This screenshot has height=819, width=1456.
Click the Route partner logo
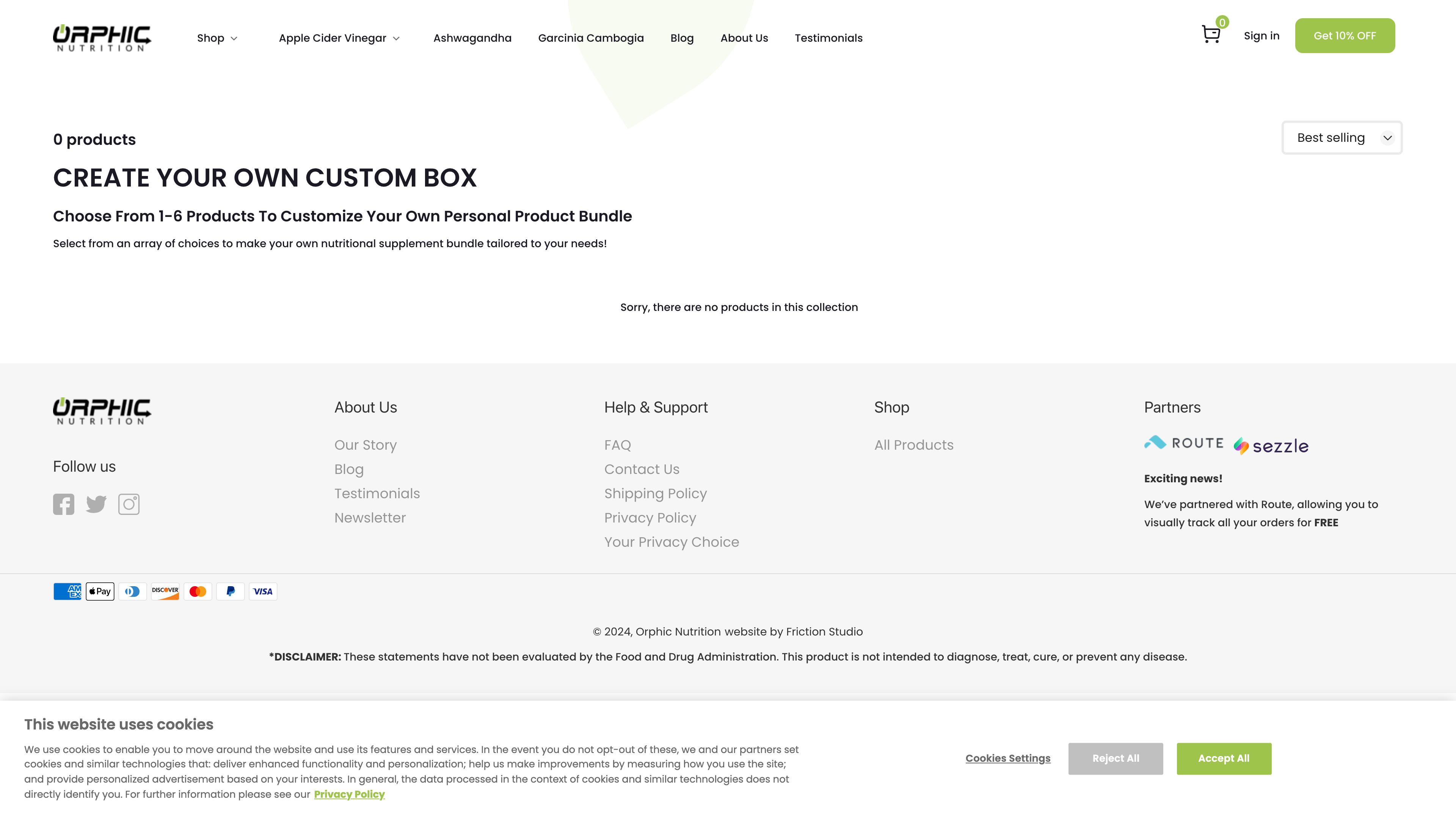pyautogui.click(x=1183, y=443)
